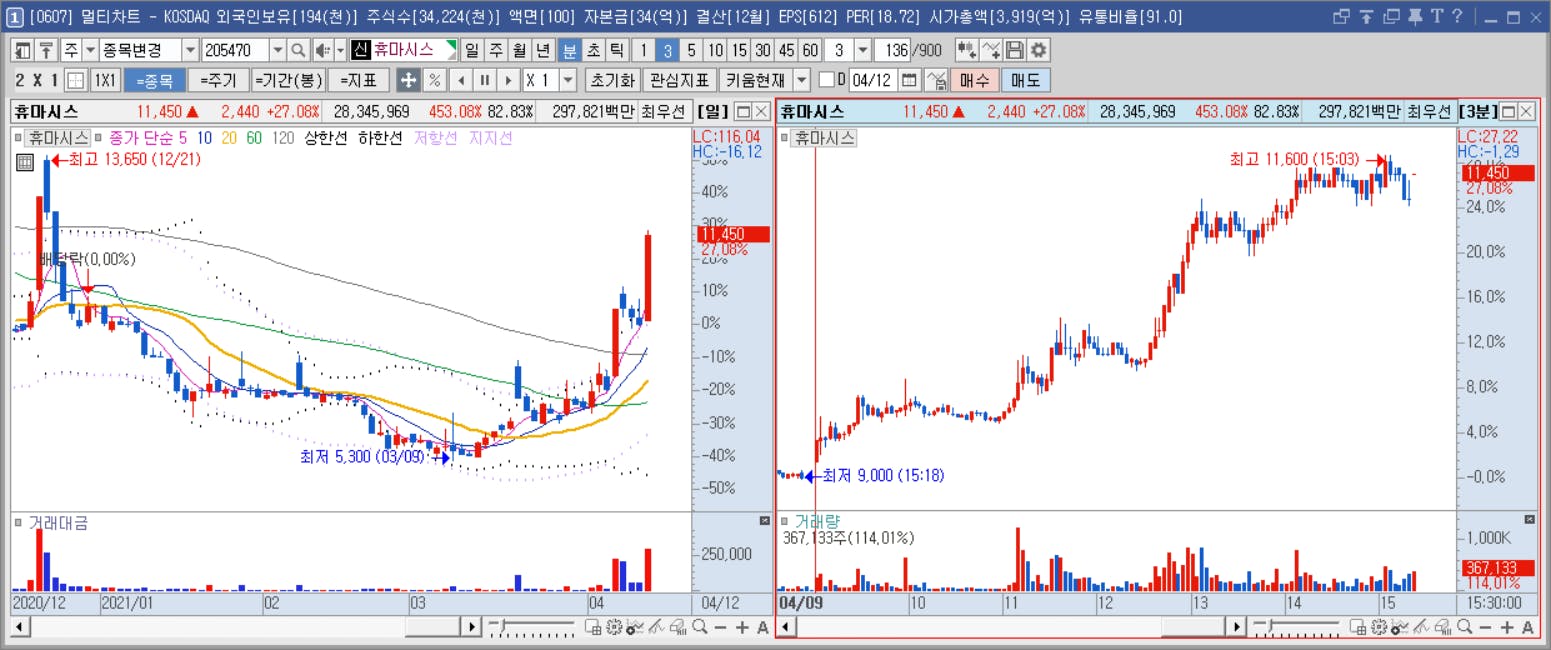Zoom in with plus icon under daily chart
Image resolution: width=1551 pixels, height=650 pixels.
coord(742,627)
